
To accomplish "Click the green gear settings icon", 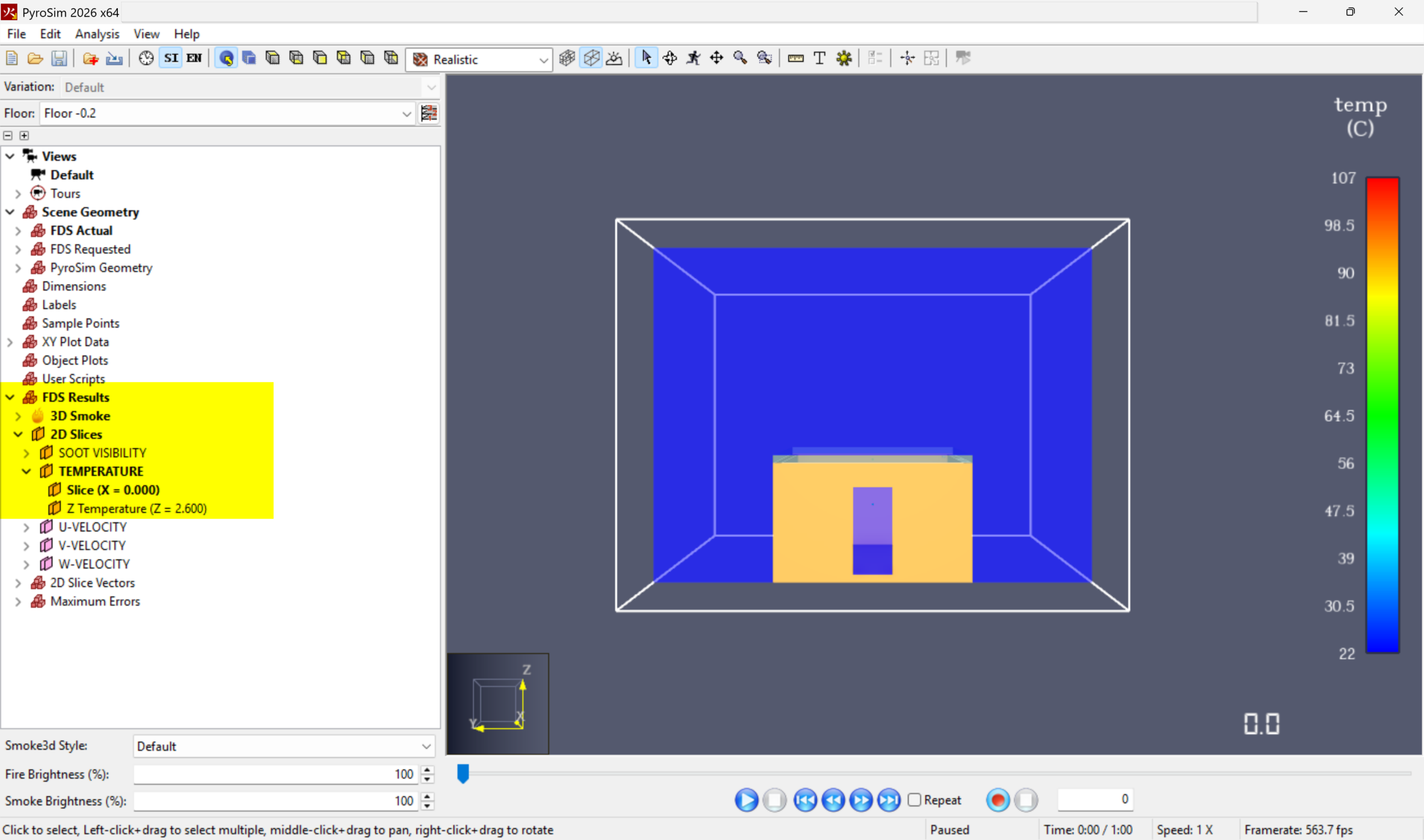I will click(x=844, y=58).
